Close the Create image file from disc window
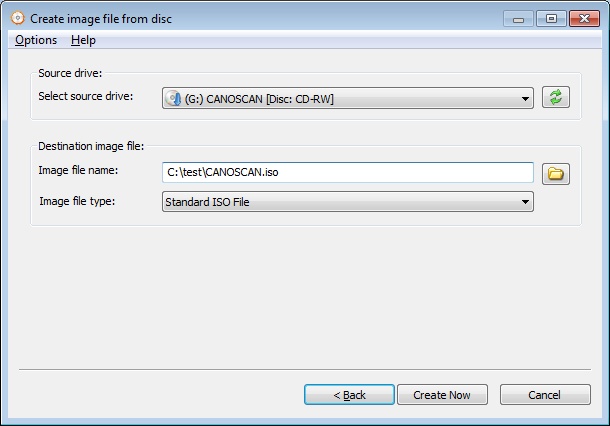Image resolution: width=610 pixels, height=426 pixels. click(584, 19)
